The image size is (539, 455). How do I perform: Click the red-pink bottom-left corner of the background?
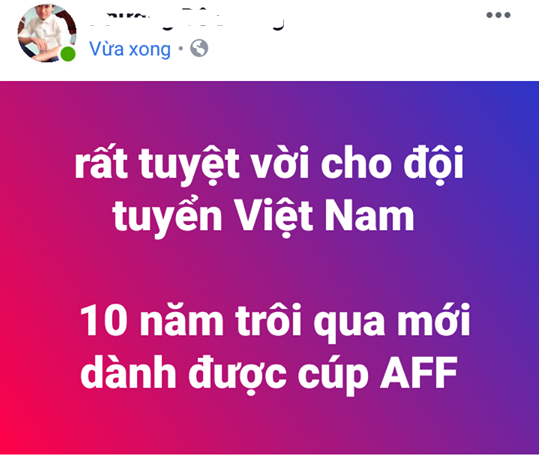coord(14,442)
